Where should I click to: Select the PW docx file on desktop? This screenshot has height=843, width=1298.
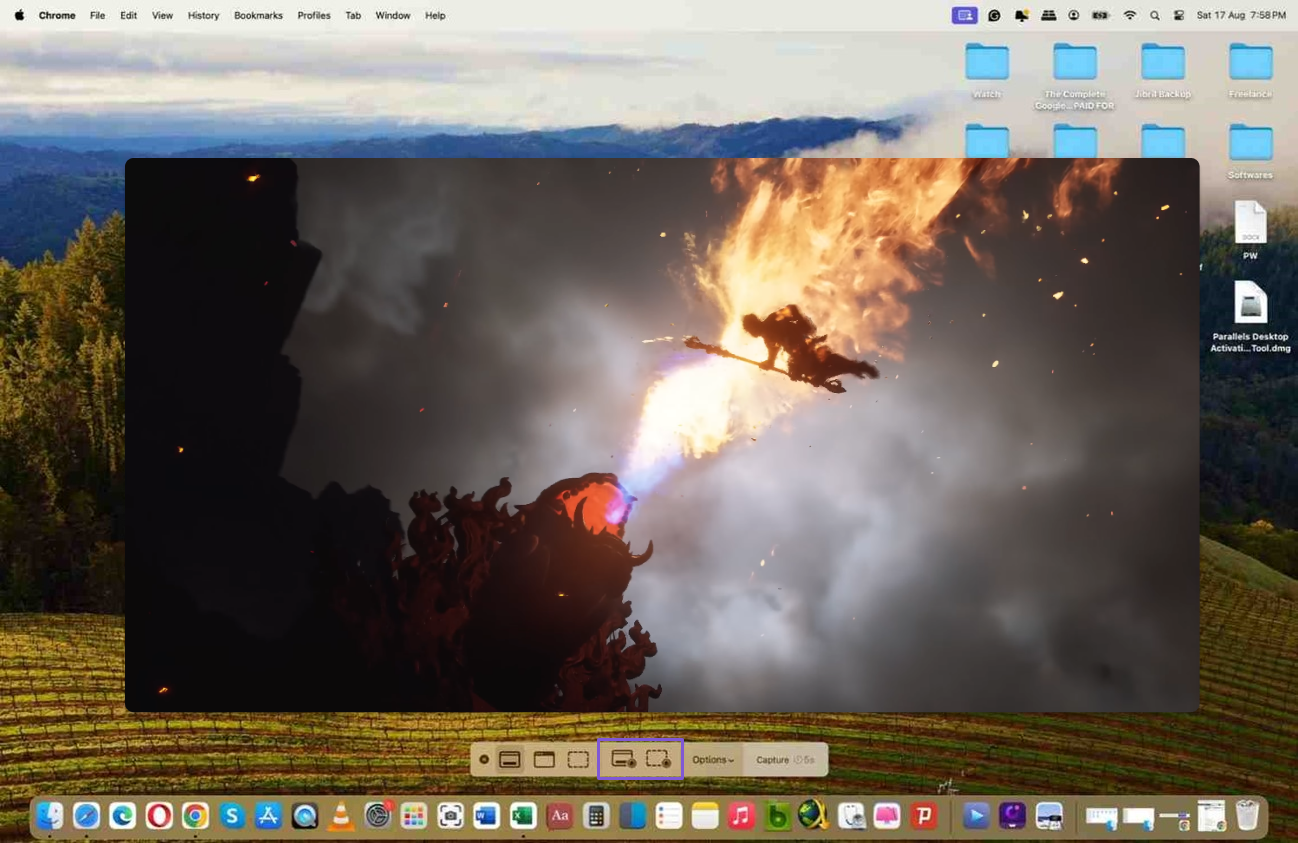tap(1251, 229)
